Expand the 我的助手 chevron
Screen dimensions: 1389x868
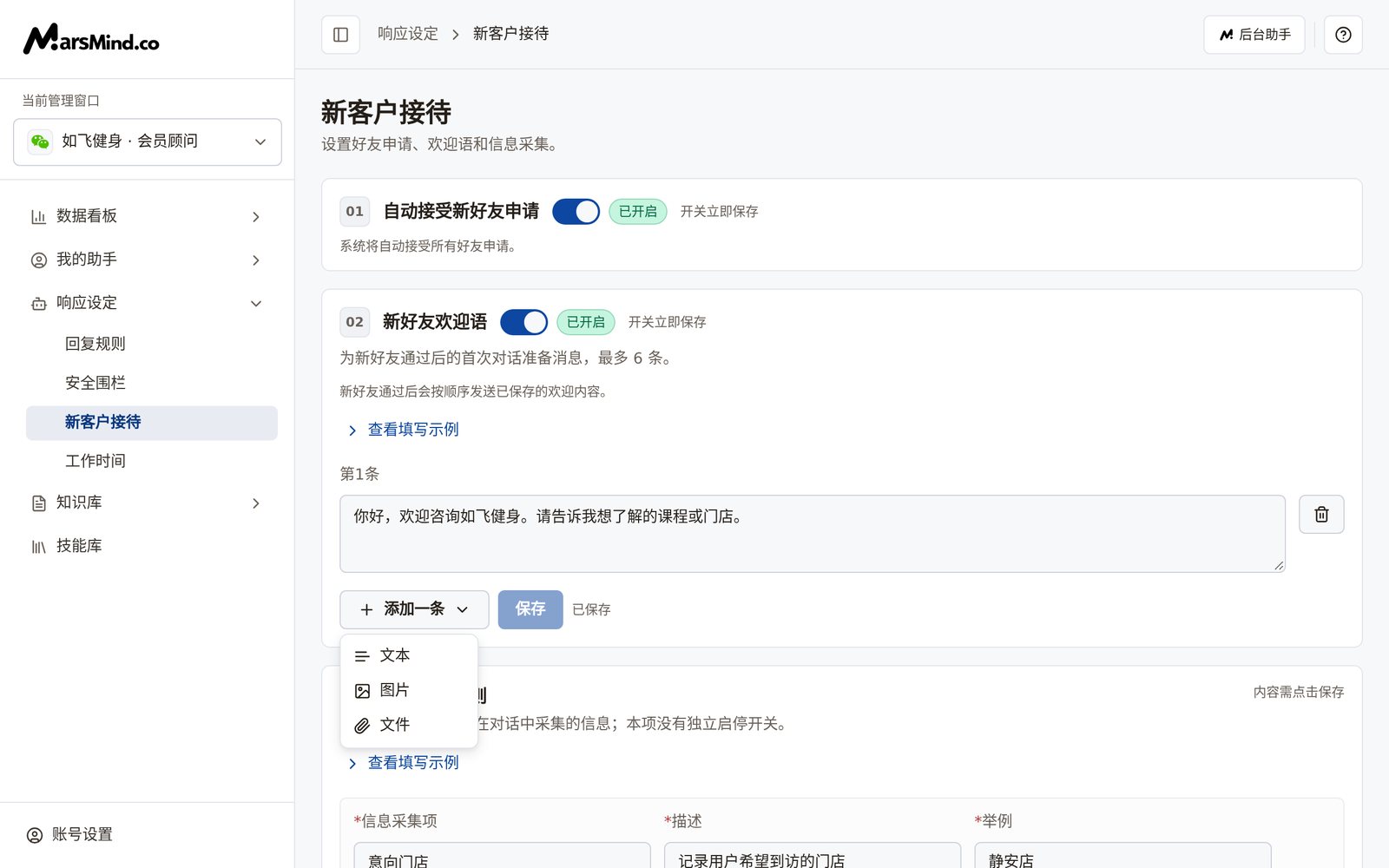[x=256, y=260]
